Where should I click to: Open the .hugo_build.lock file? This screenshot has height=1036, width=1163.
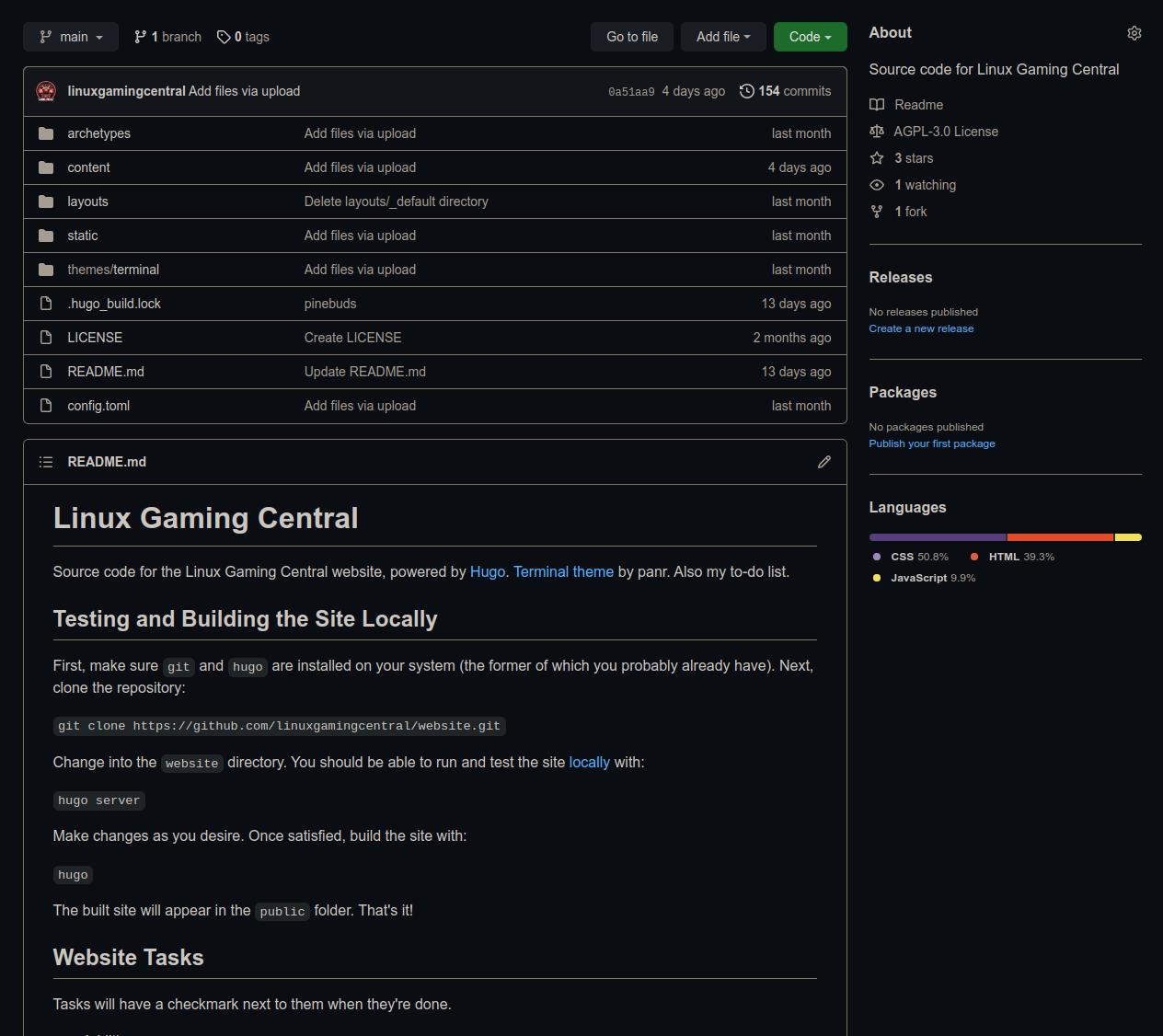(x=114, y=304)
